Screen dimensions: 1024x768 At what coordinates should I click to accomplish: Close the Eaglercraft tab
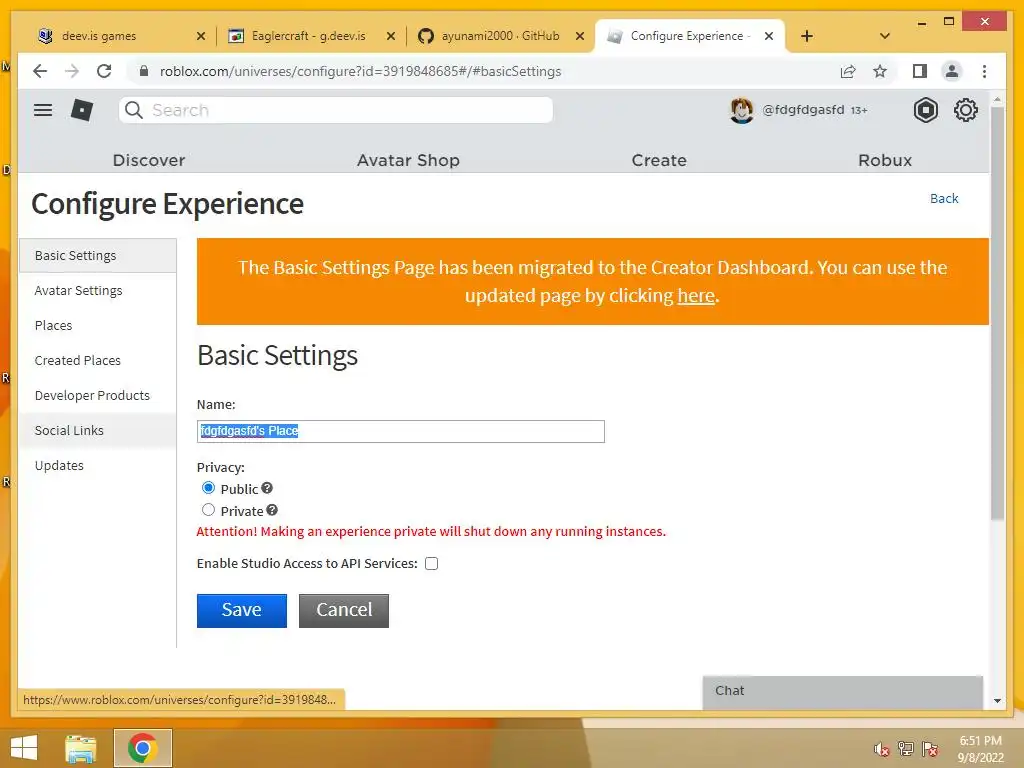click(391, 36)
